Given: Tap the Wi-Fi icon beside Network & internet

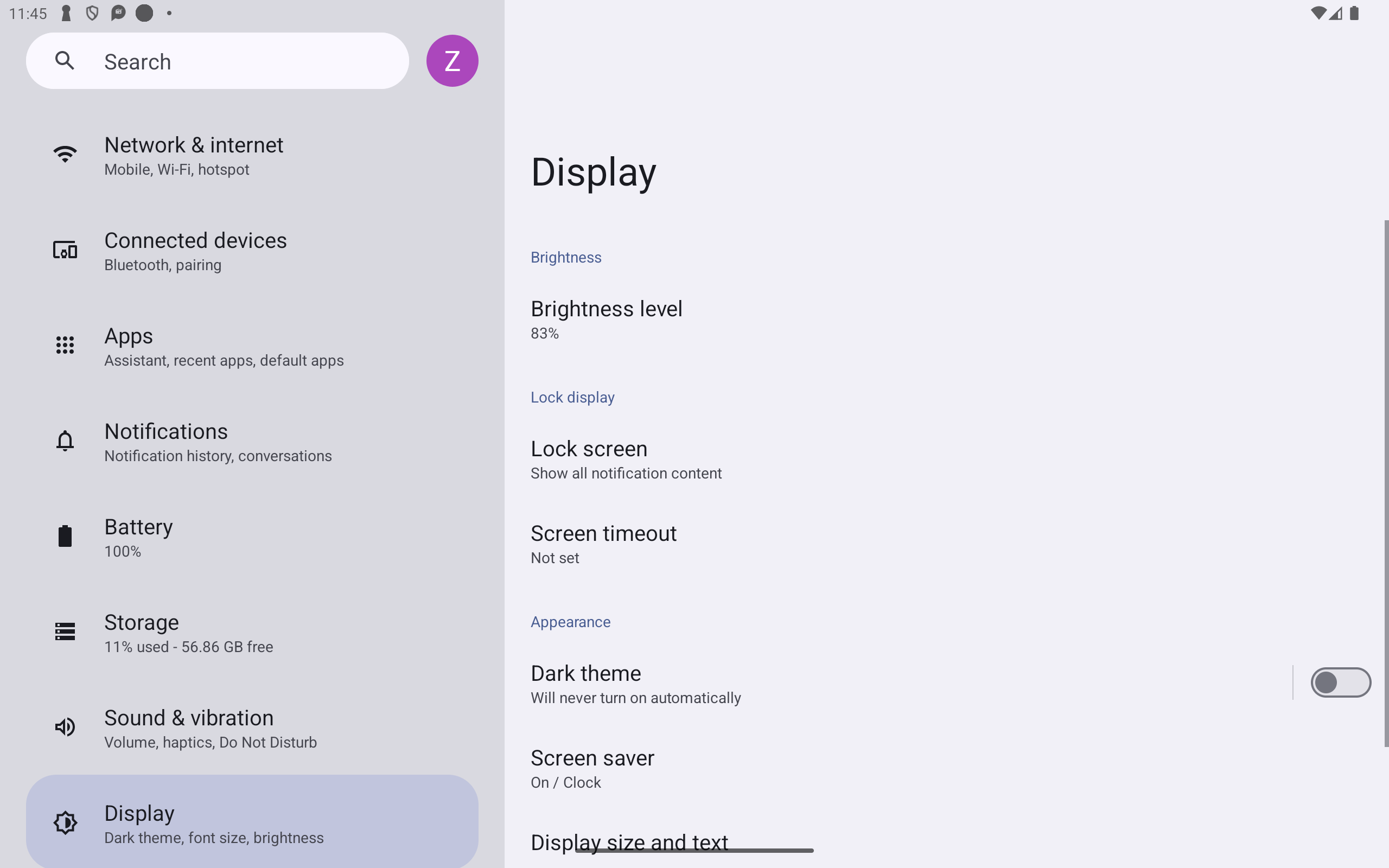Looking at the screenshot, I should click(65, 154).
